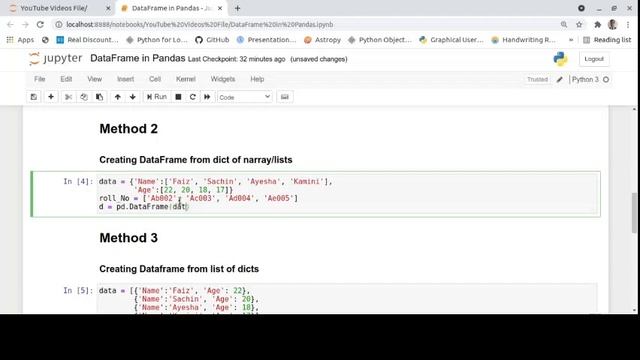Click the Python 3 kernel status circle
Viewport: 640px width, 360px height.
tap(606, 80)
